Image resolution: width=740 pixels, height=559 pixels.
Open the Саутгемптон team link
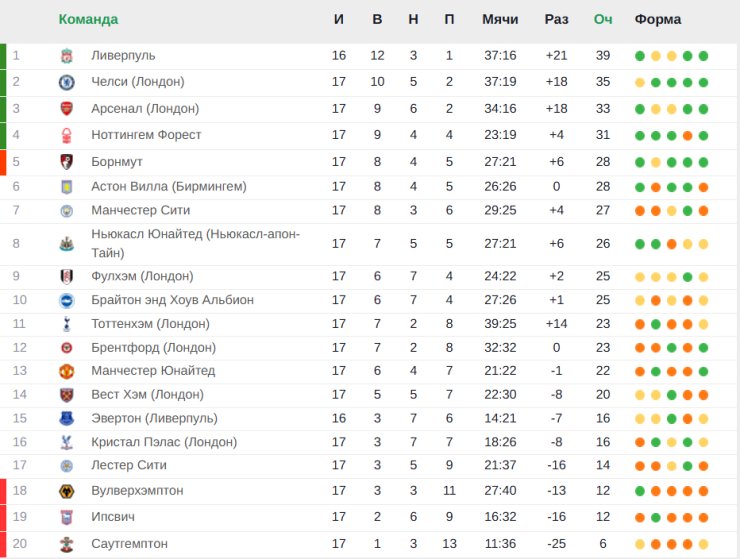(129, 544)
